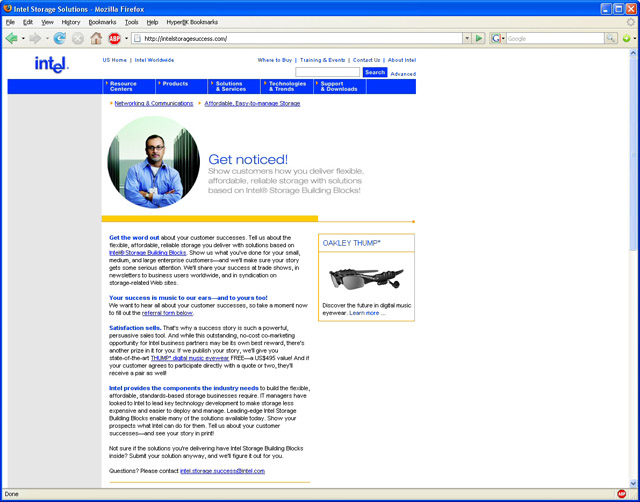
Task: Open the address bar URL history dropdown
Action: tap(467, 38)
